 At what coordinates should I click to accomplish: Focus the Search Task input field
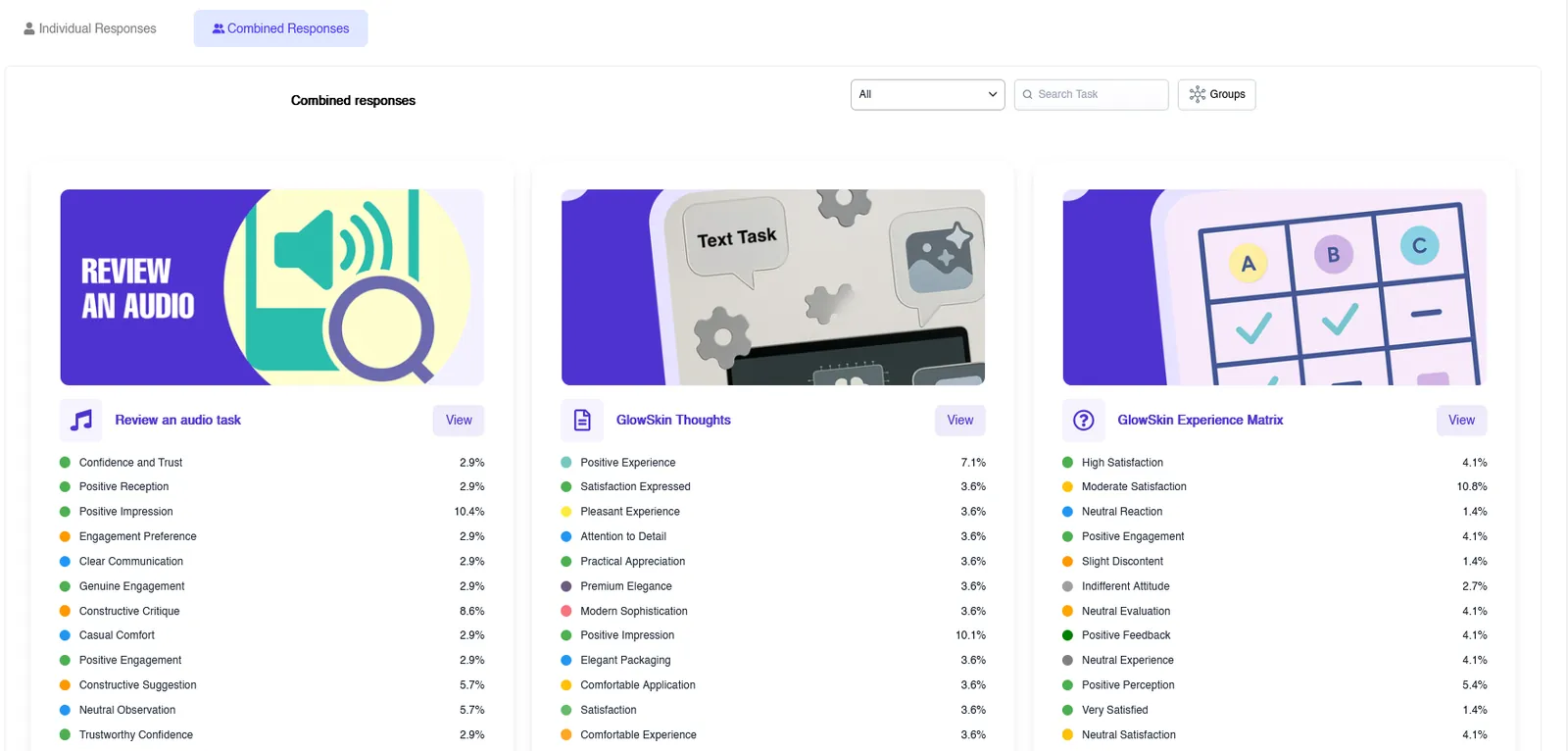(x=1091, y=94)
